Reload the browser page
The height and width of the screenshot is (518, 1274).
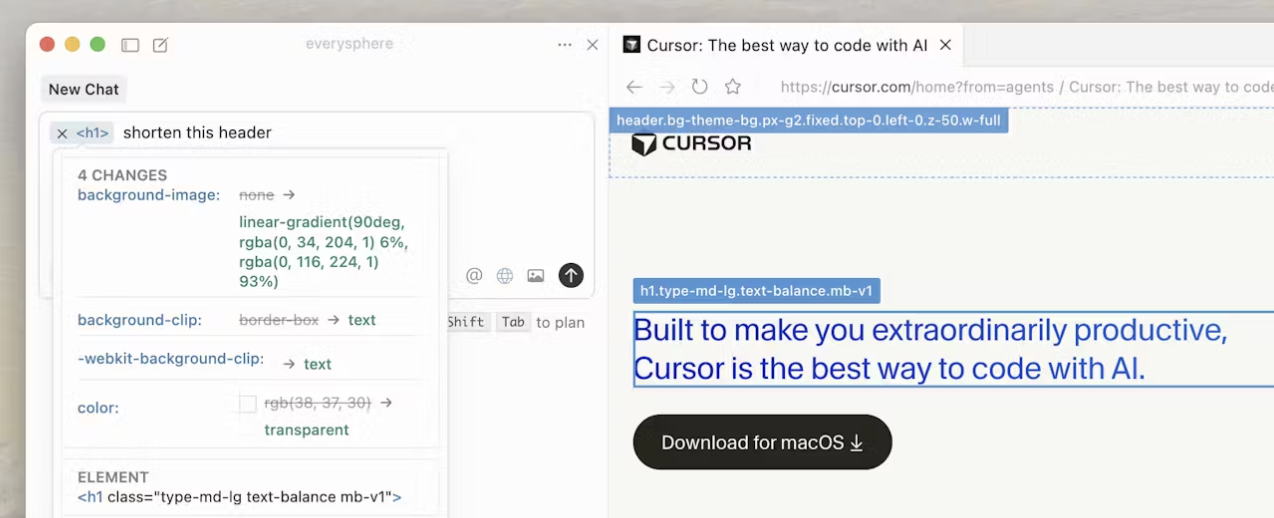700,87
